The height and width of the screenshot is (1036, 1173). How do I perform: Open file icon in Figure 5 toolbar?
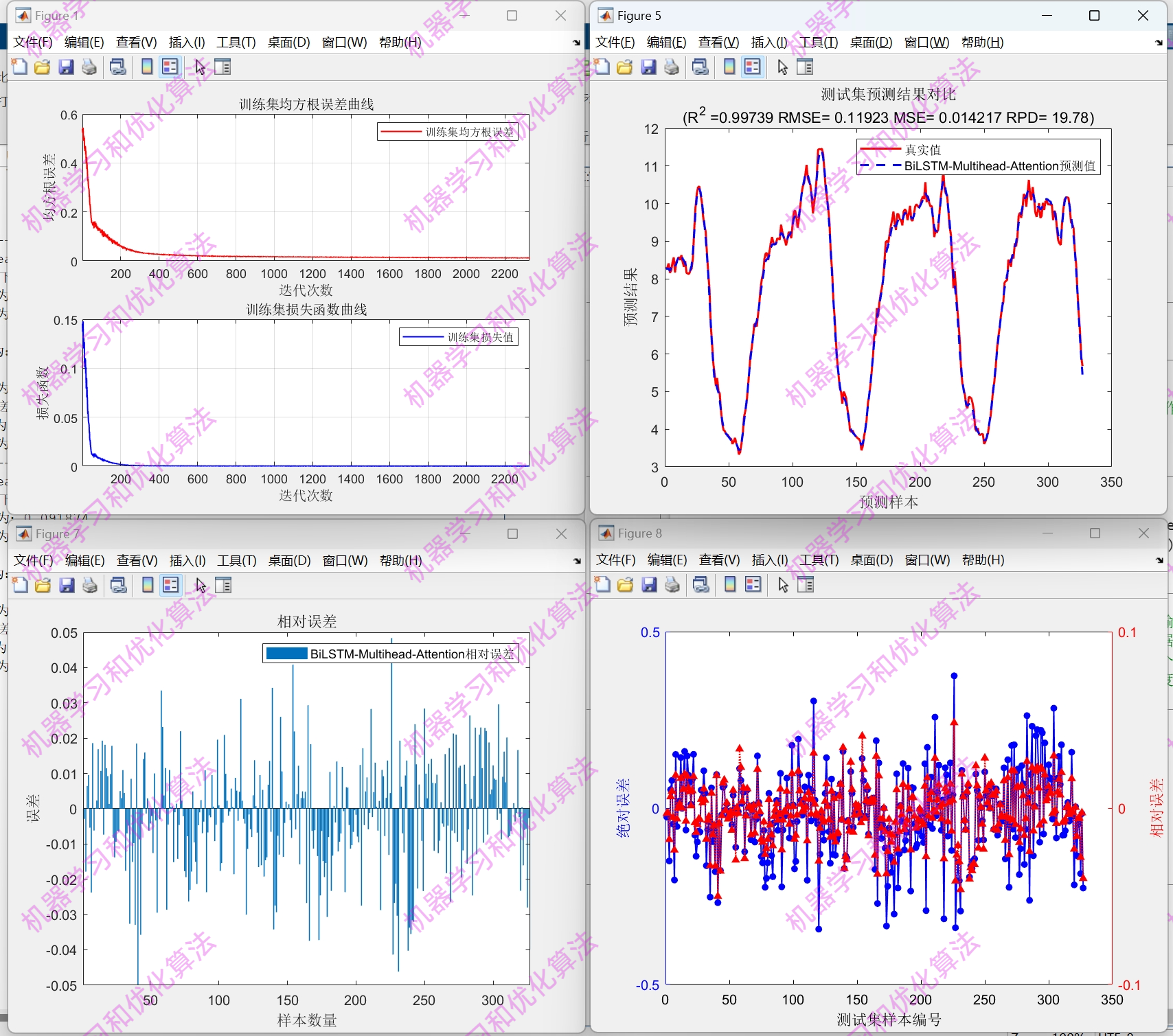tap(625, 67)
